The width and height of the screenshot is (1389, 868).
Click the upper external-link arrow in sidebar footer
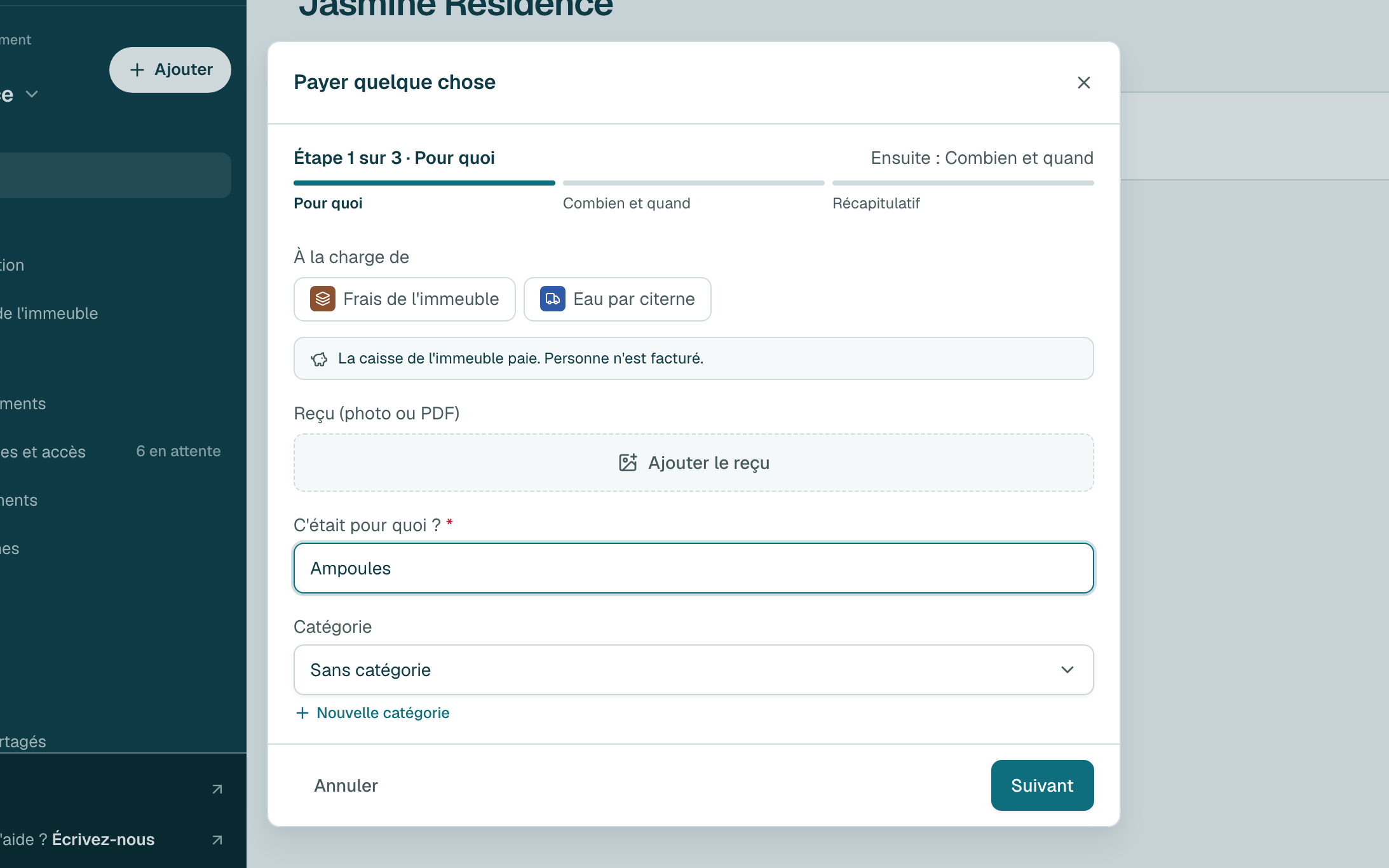(x=217, y=789)
